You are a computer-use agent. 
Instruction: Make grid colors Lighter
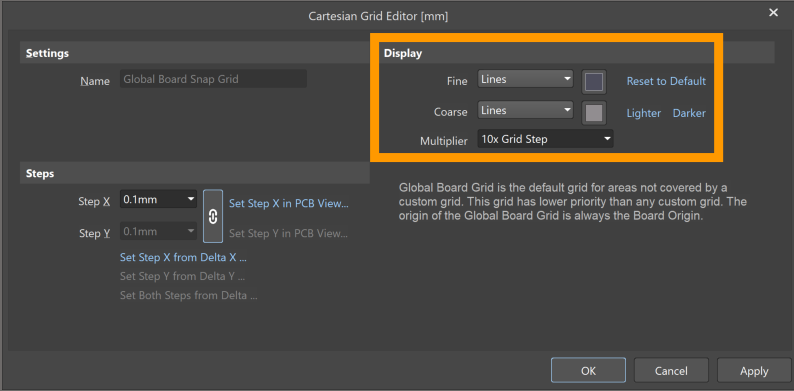(x=644, y=113)
